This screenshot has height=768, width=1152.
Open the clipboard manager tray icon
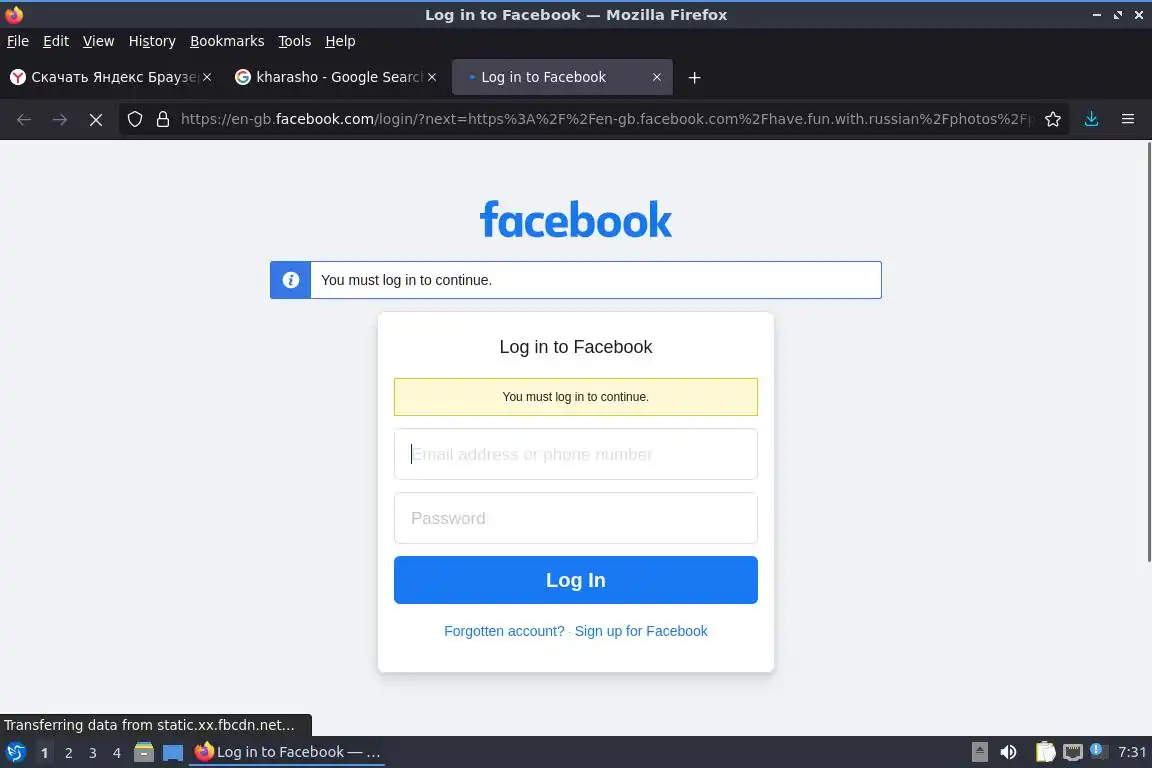[1045, 752]
